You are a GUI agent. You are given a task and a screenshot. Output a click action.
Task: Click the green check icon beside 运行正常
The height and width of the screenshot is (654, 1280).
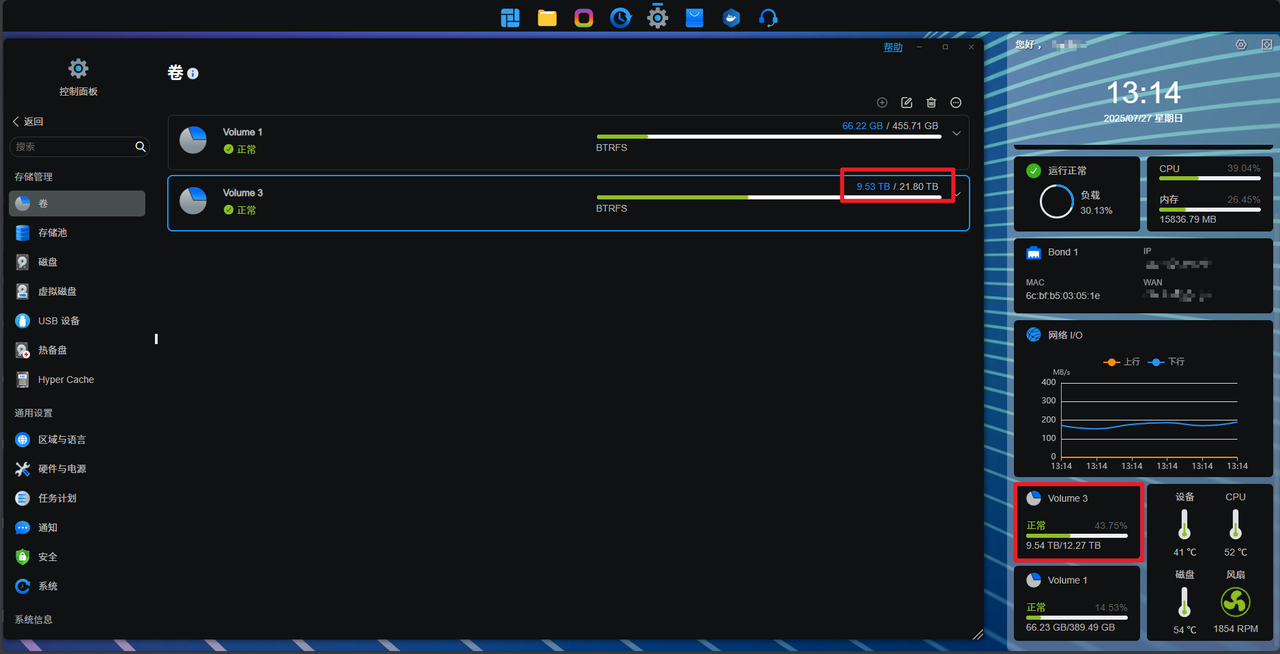click(x=1034, y=171)
